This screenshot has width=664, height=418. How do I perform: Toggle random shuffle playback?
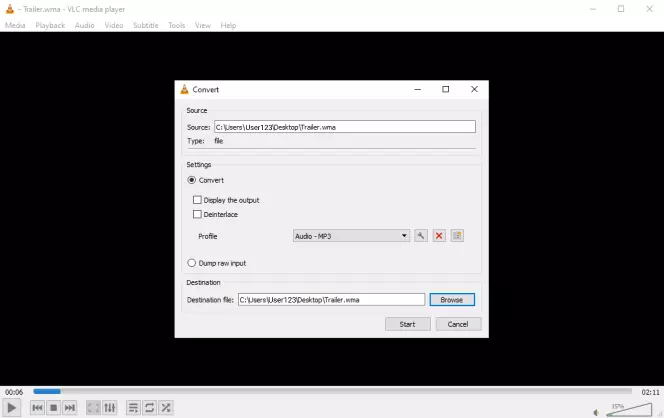166,408
